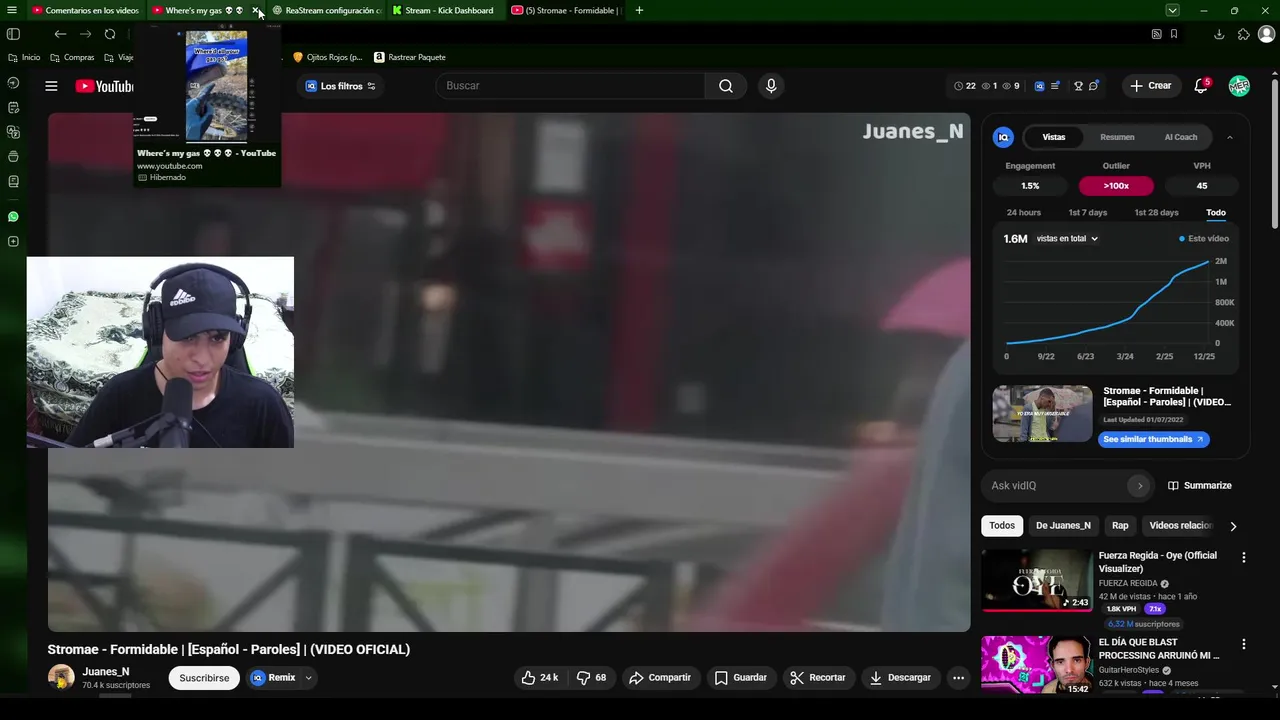Open the Los filtros dropdown
The height and width of the screenshot is (720, 1280).
pyautogui.click(x=341, y=86)
